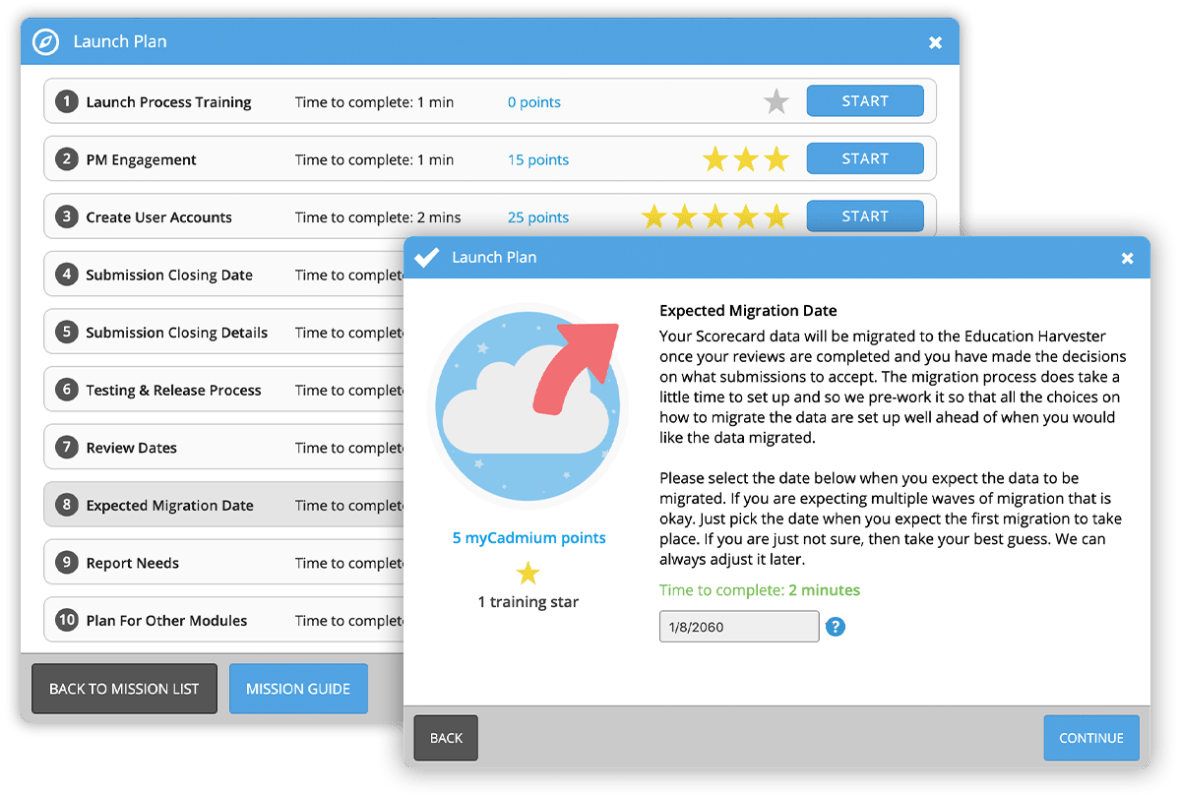The height and width of the screenshot is (795, 1180).
Task: Open the Mission Guide
Action: 298,688
